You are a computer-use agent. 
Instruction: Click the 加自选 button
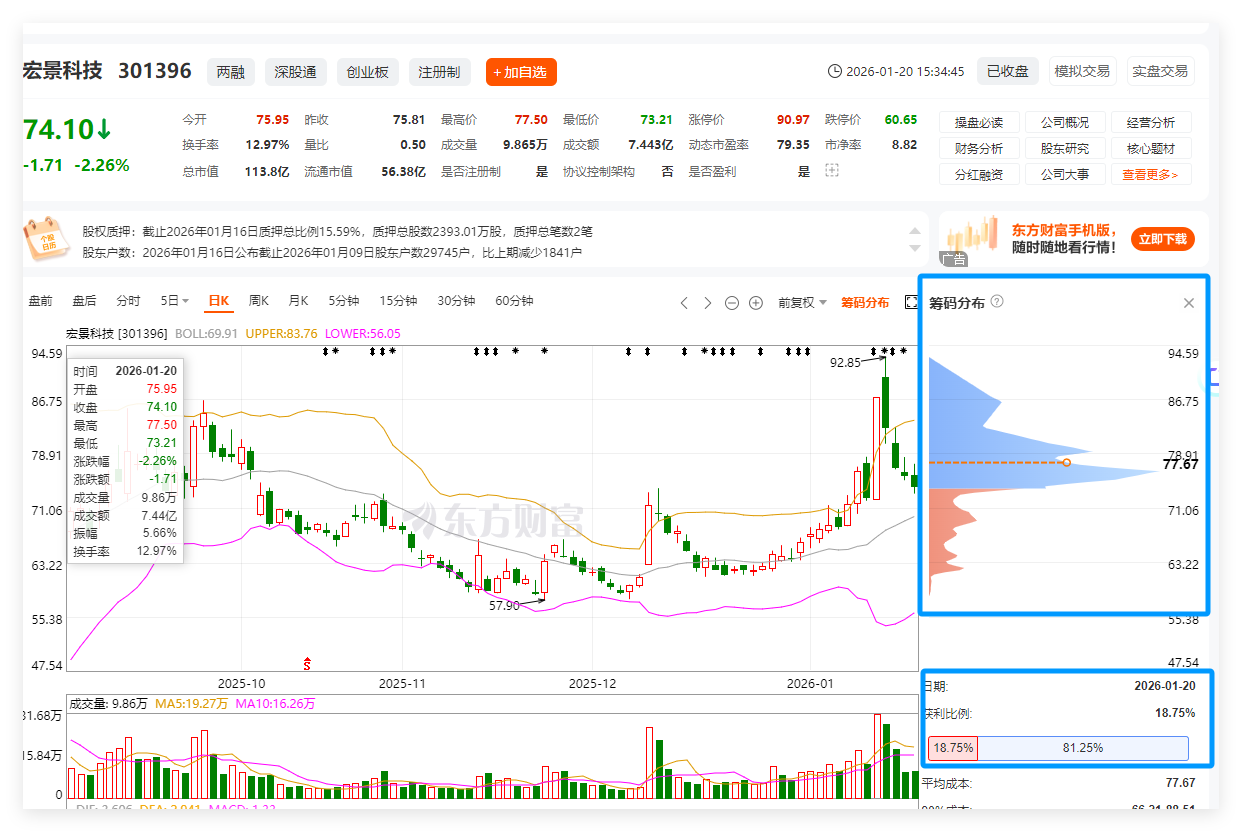(x=521, y=72)
